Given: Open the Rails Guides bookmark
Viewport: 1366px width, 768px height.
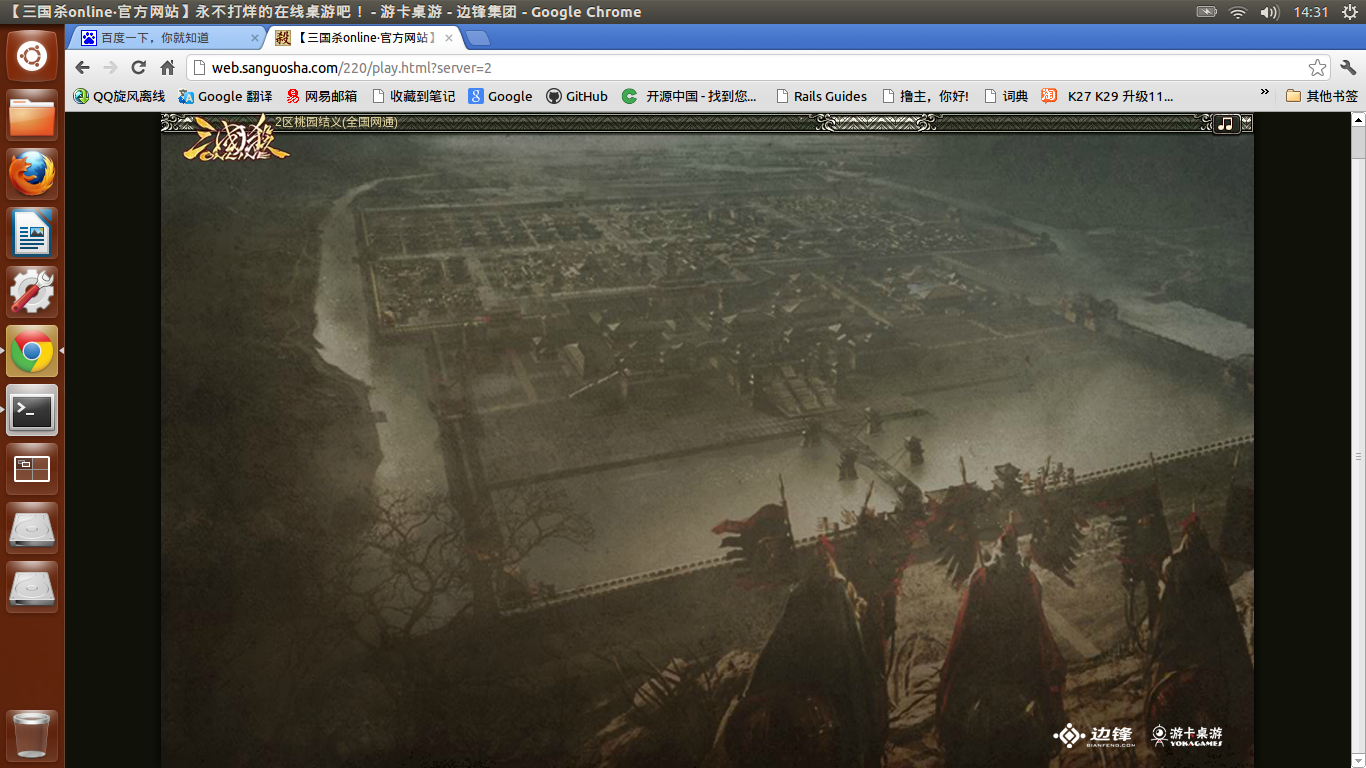Looking at the screenshot, I should point(821,96).
